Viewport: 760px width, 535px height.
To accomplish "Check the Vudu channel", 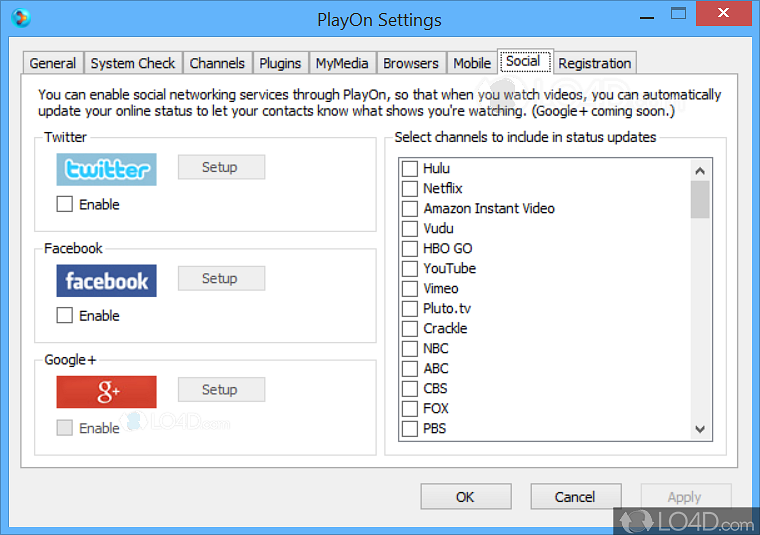I will pos(410,229).
